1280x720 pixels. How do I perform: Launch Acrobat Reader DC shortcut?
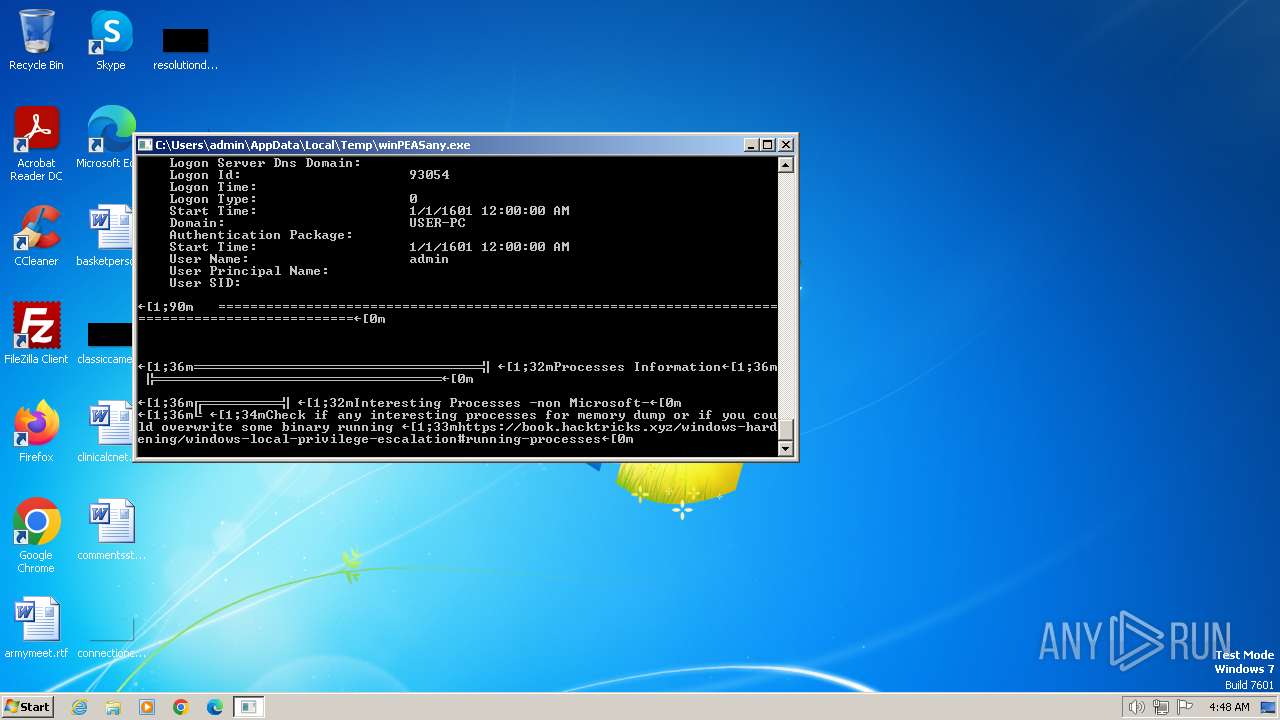click(x=36, y=144)
